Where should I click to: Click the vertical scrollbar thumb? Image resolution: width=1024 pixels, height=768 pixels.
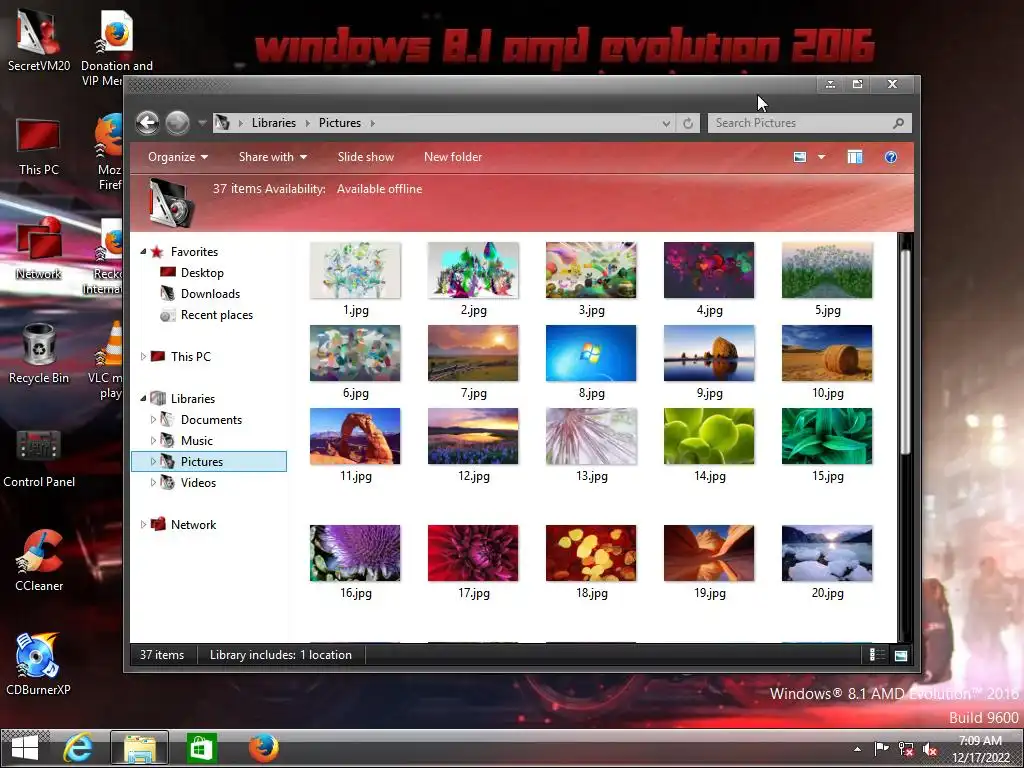pyautogui.click(x=905, y=353)
